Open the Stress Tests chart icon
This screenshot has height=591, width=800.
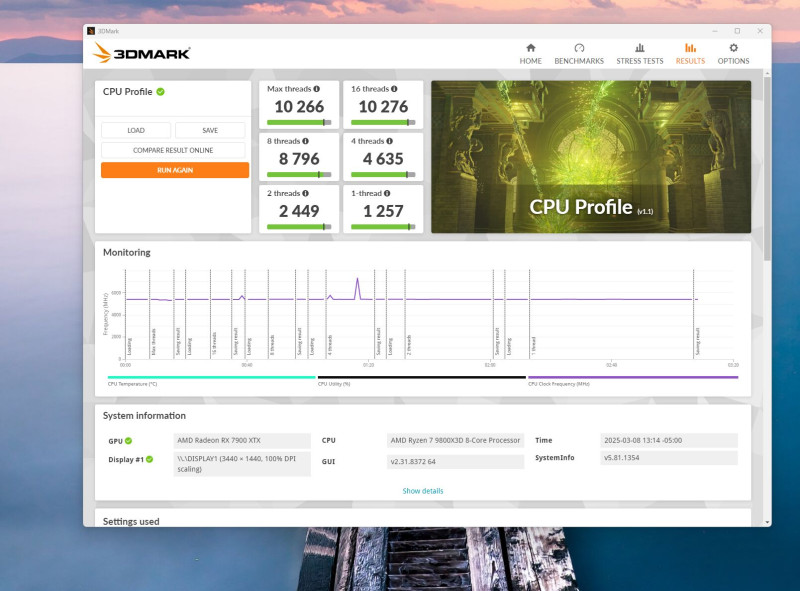click(x=639, y=48)
